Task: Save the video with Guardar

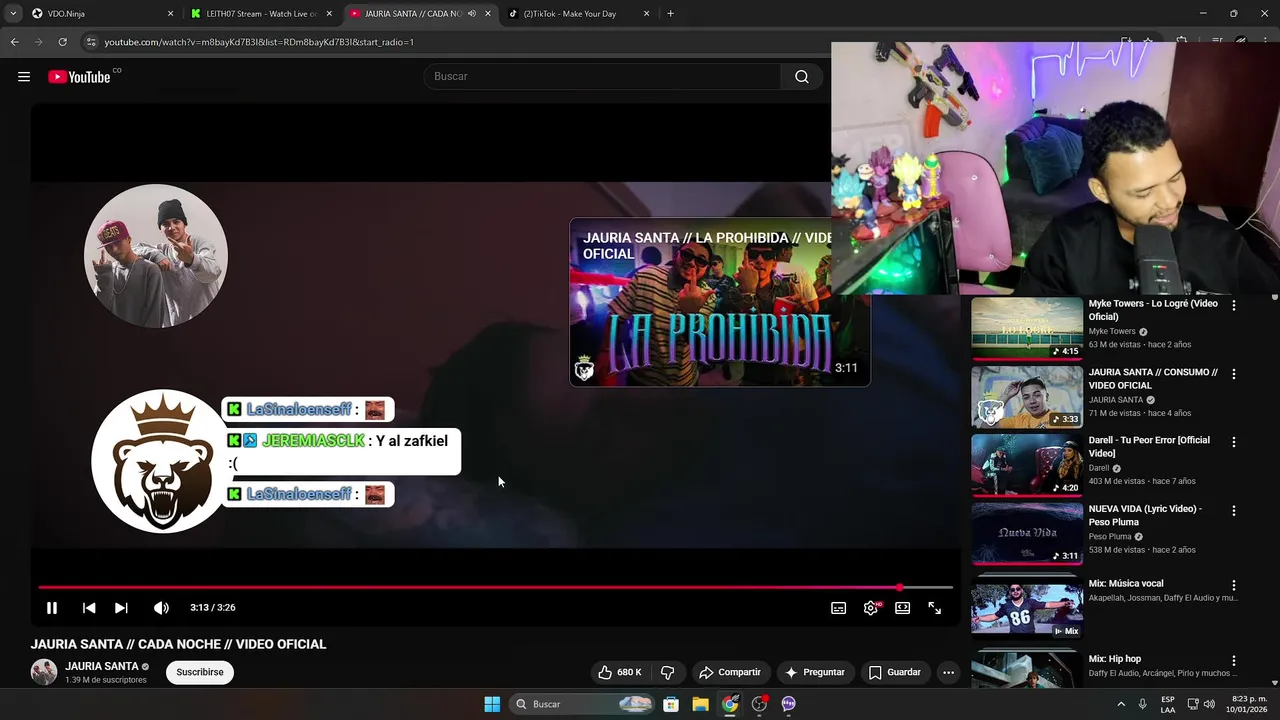Action: (x=894, y=672)
